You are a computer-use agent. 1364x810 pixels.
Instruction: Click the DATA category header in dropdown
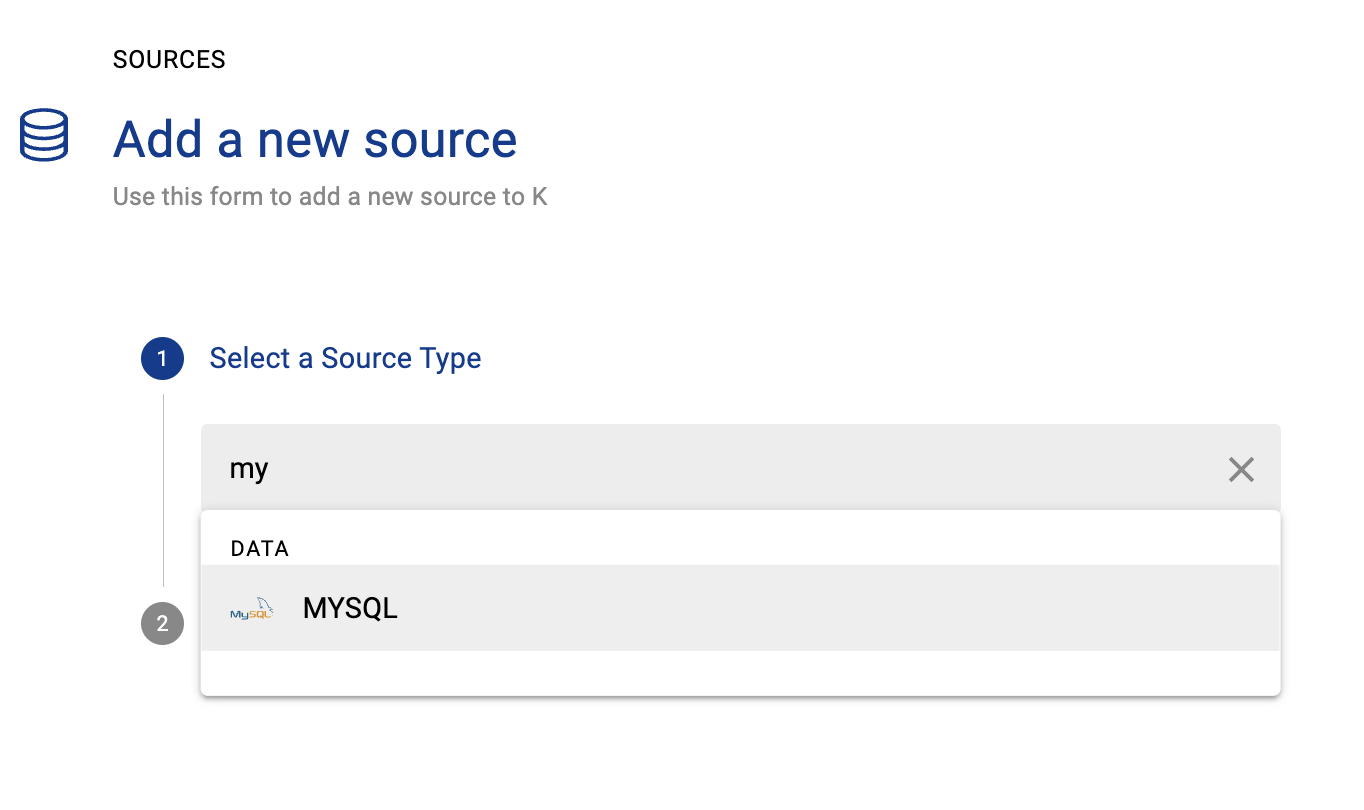260,548
